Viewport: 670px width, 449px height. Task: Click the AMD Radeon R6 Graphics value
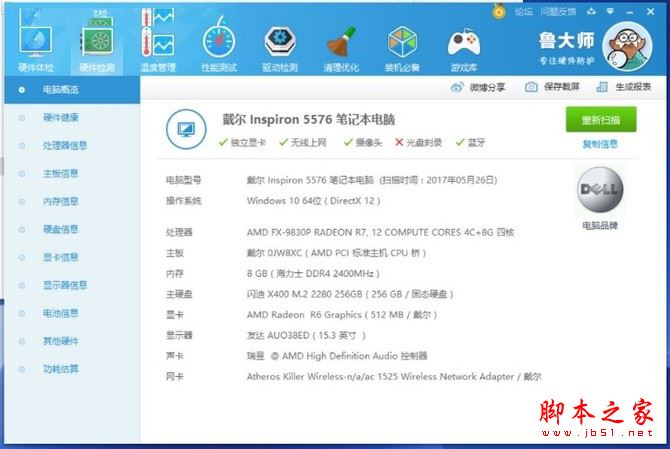[x=342, y=315]
